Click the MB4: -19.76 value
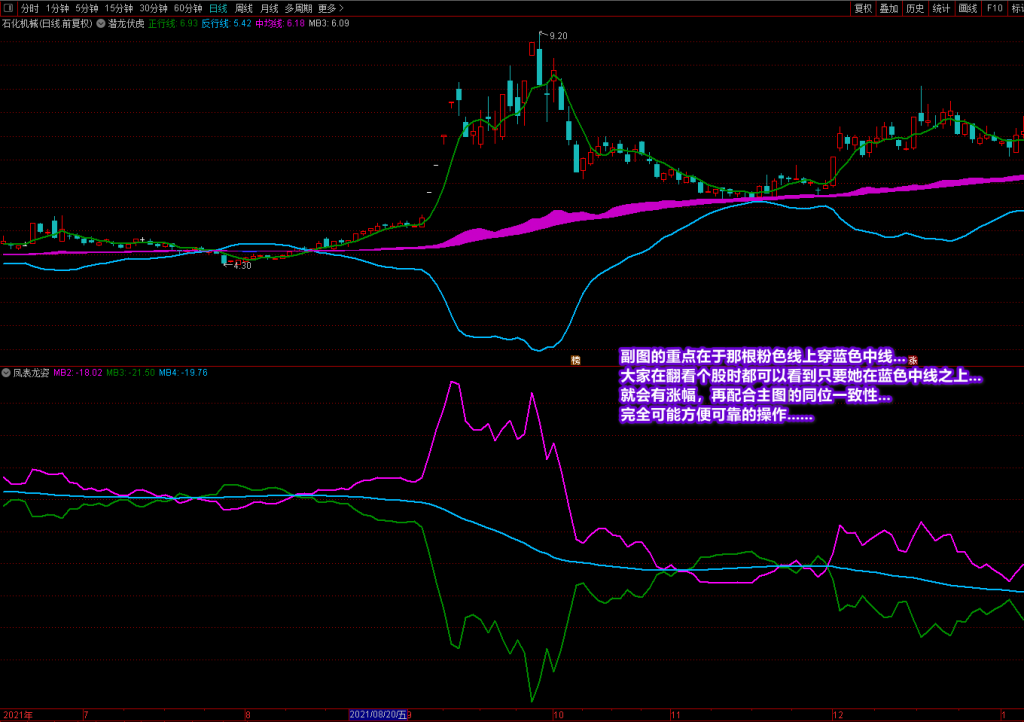 tap(184, 373)
